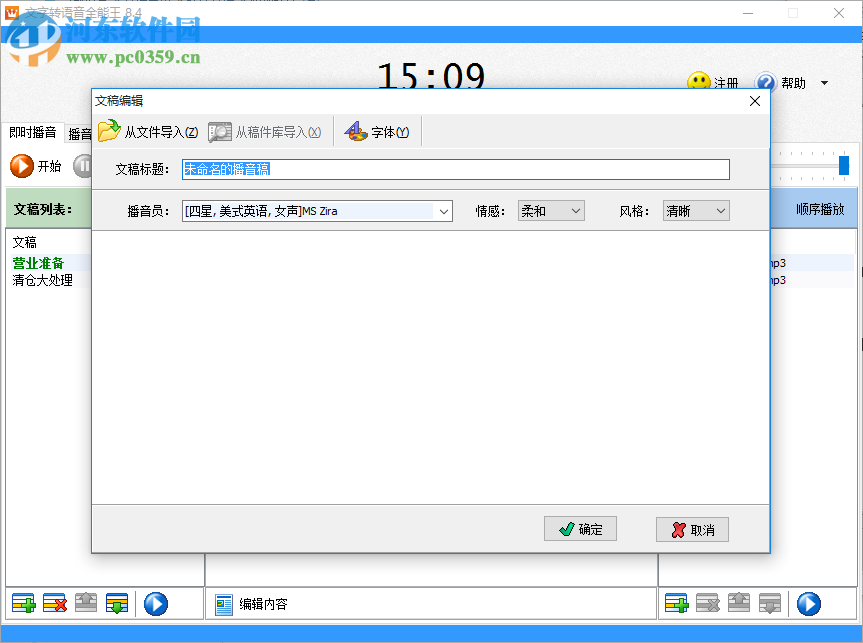Cancel the dialog with 取消

point(692,529)
